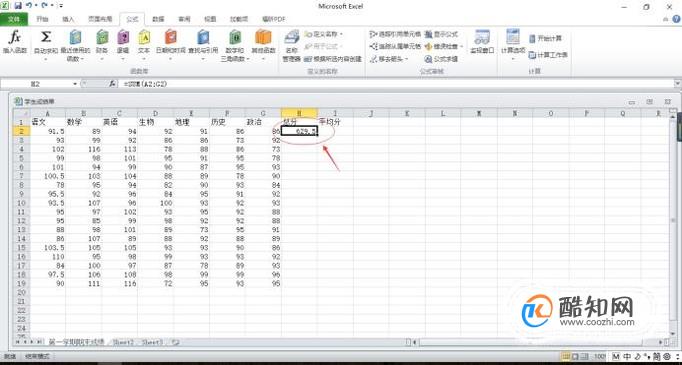Switch to the 数据 ribbon tab
This screenshot has height=365, width=682.
click(x=158, y=19)
